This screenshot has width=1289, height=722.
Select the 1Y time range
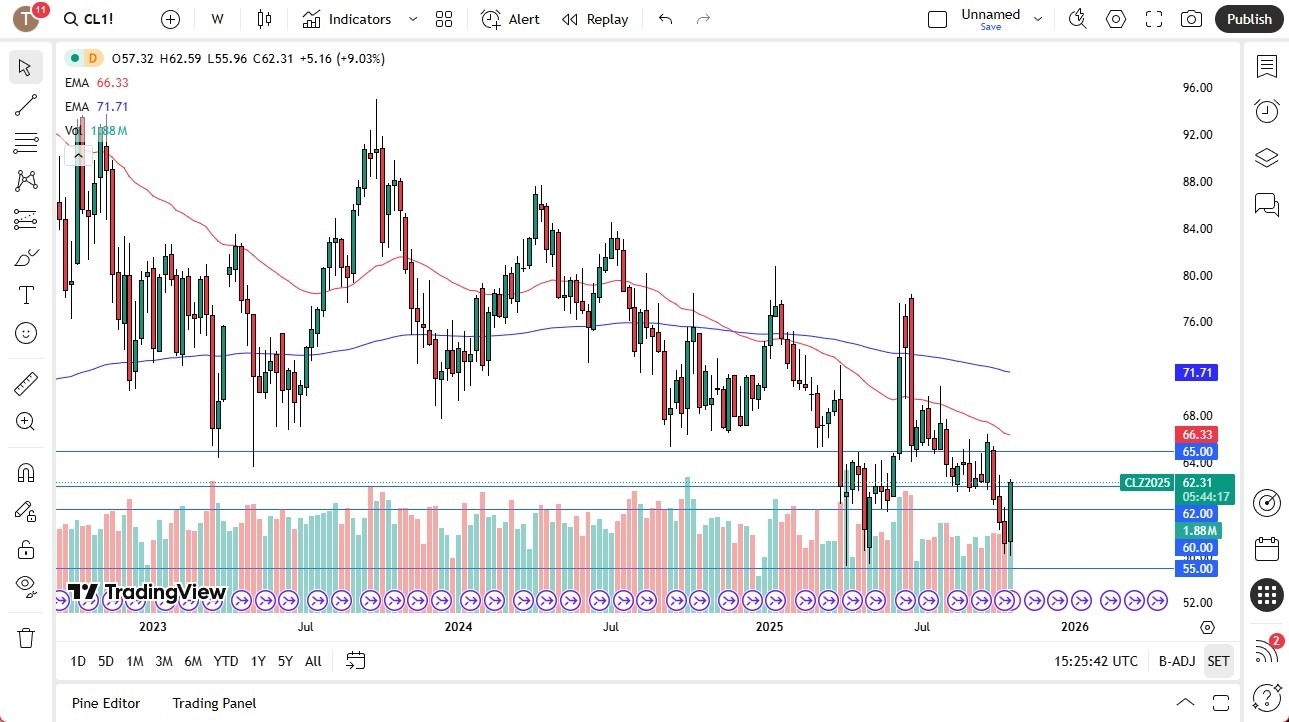257,661
